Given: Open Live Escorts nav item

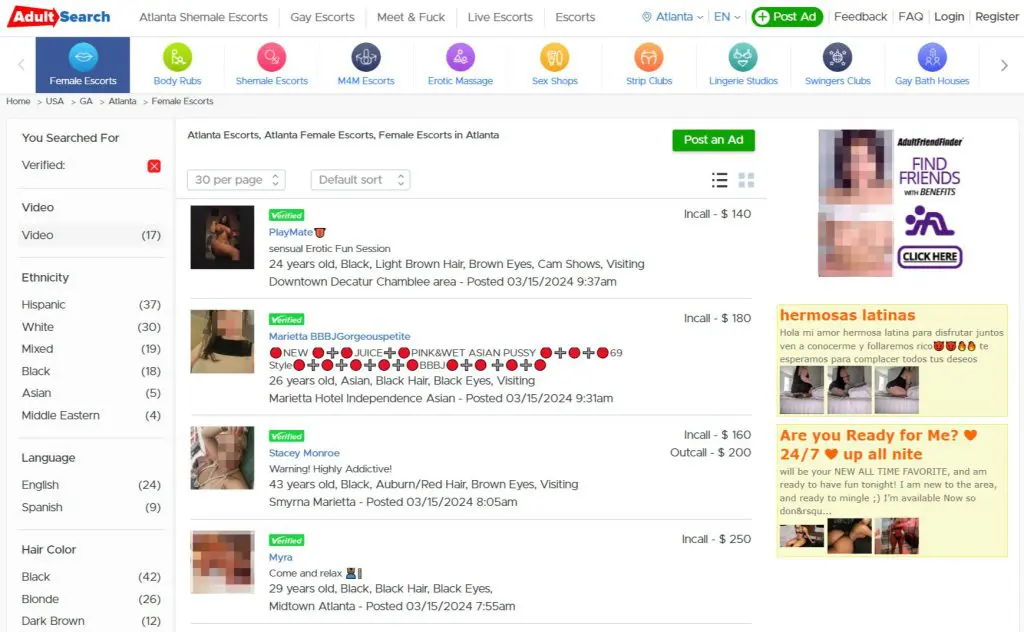Looking at the screenshot, I should coord(500,17).
